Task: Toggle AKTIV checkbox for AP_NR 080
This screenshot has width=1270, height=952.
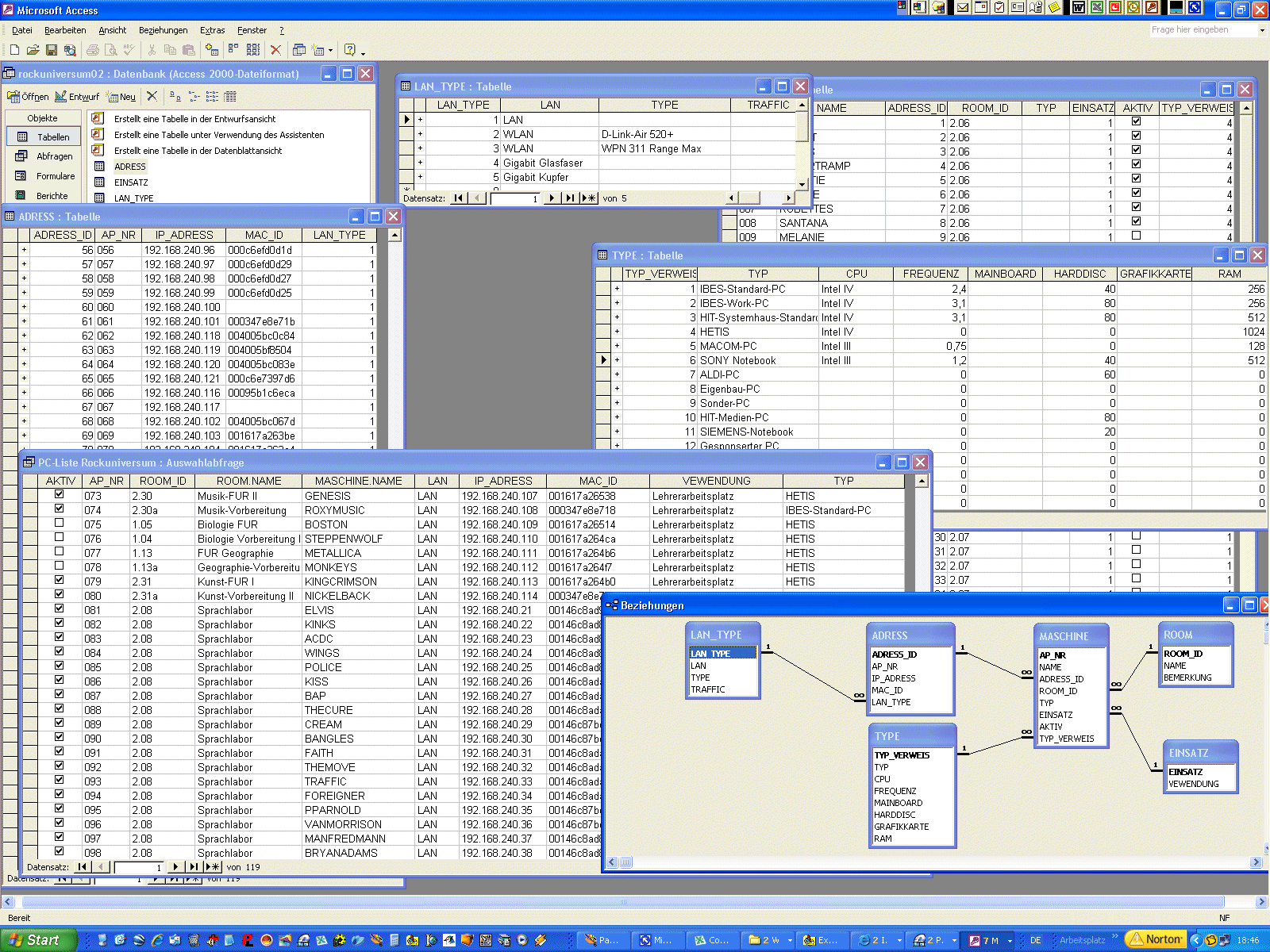Action: (x=59, y=594)
